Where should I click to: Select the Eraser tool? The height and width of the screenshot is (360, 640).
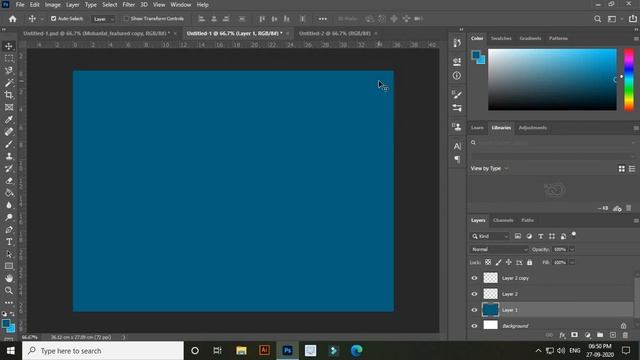tap(9, 181)
